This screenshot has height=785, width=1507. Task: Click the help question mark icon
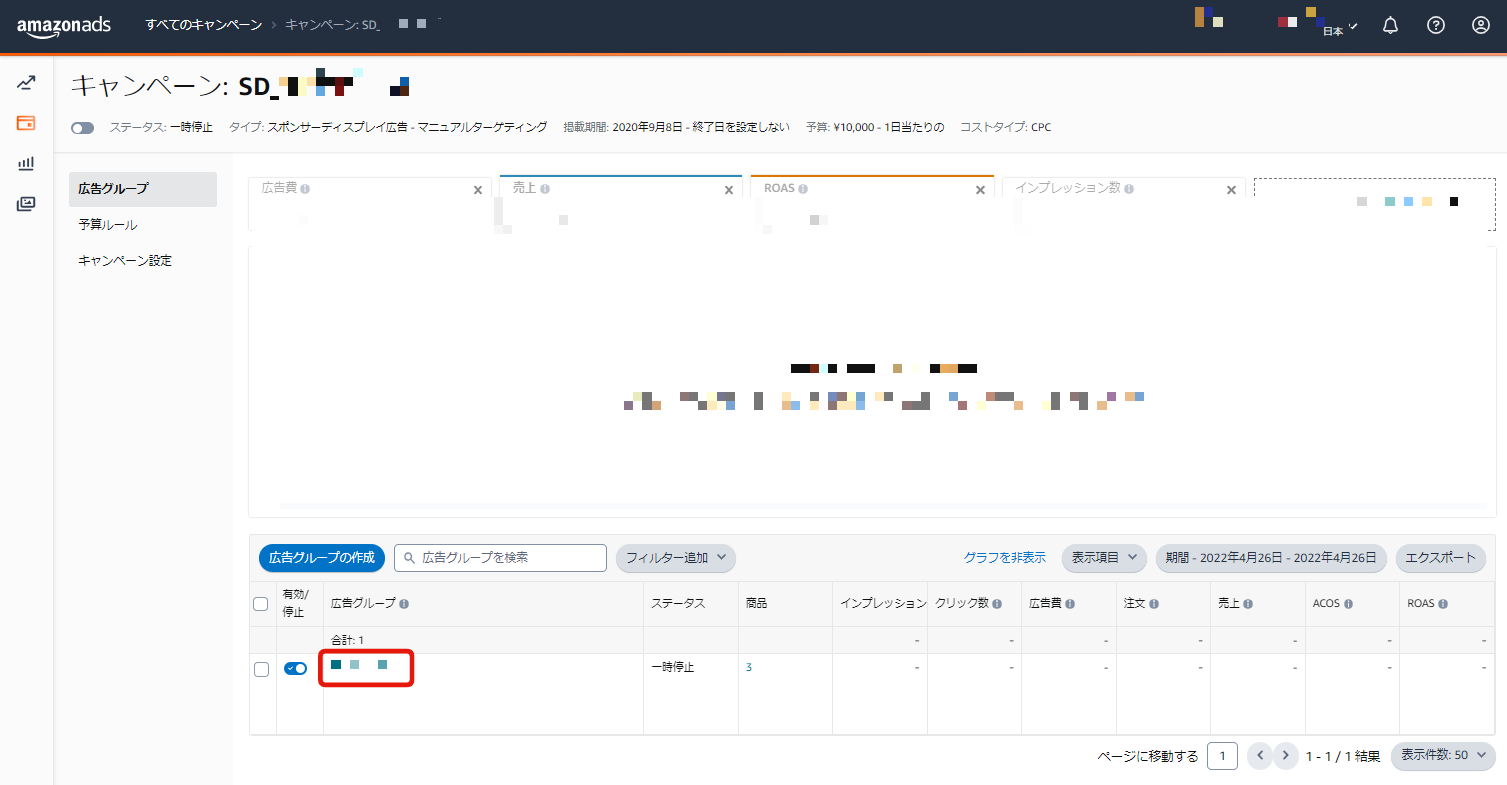coord(1436,26)
